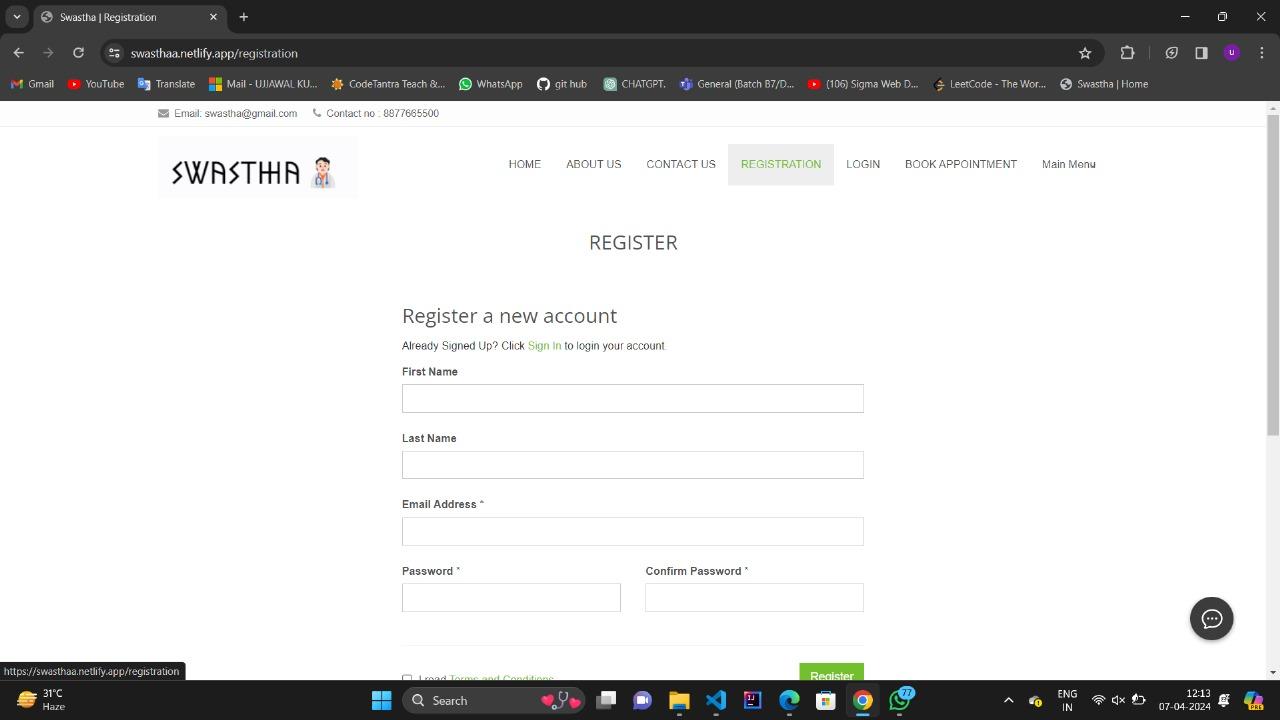Click the email swastha@gmail.com text

click(x=250, y=114)
